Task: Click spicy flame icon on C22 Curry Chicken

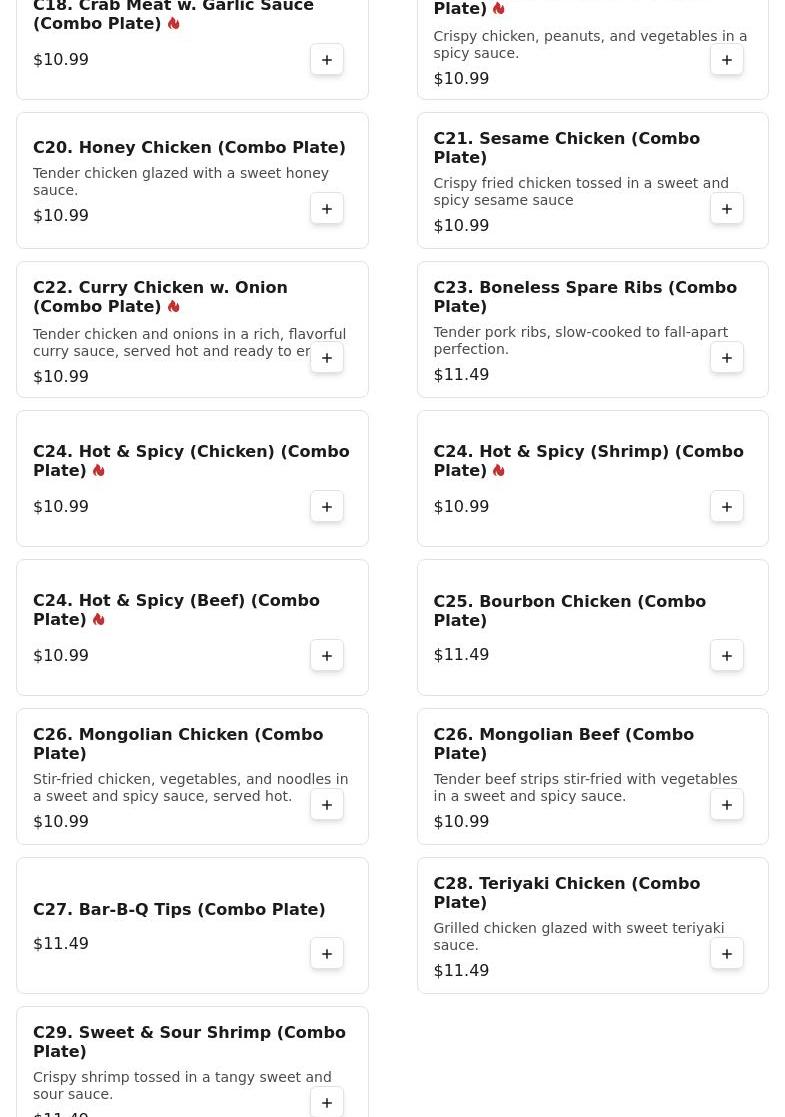Action: click(174, 306)
